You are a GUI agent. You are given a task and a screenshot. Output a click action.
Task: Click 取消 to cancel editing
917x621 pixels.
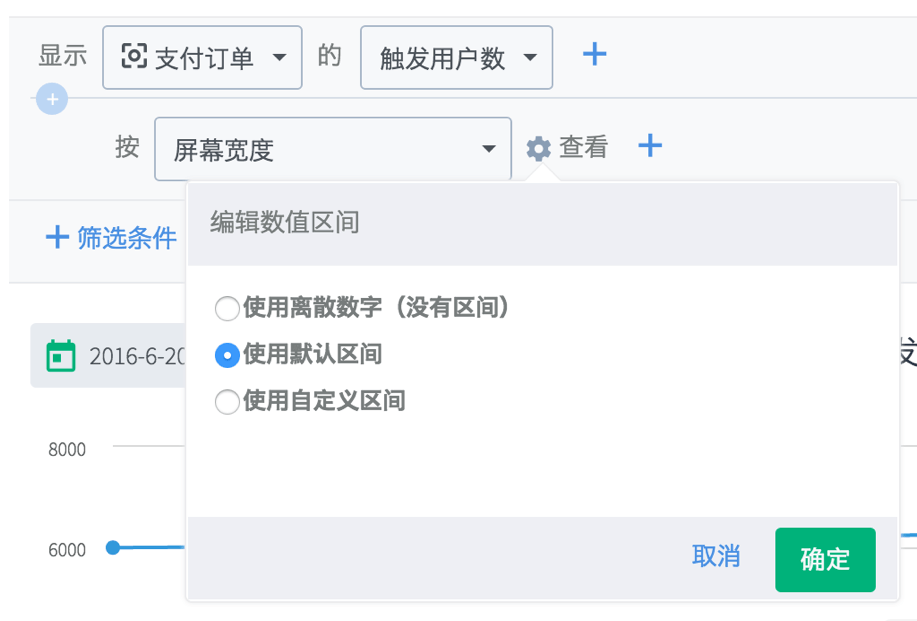tap(716, 557)
